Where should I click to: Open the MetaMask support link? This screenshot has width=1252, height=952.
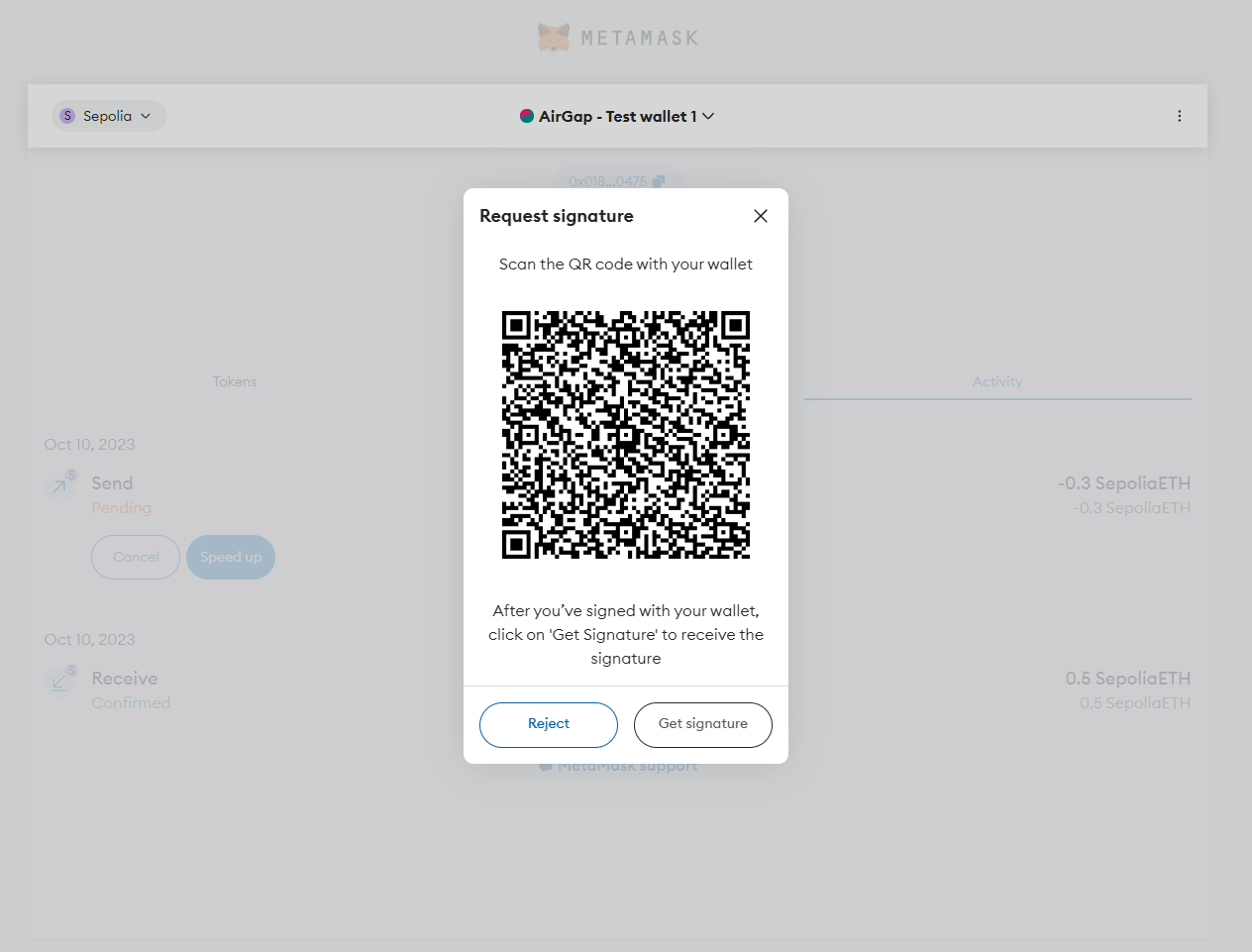(x=627, y=766)
